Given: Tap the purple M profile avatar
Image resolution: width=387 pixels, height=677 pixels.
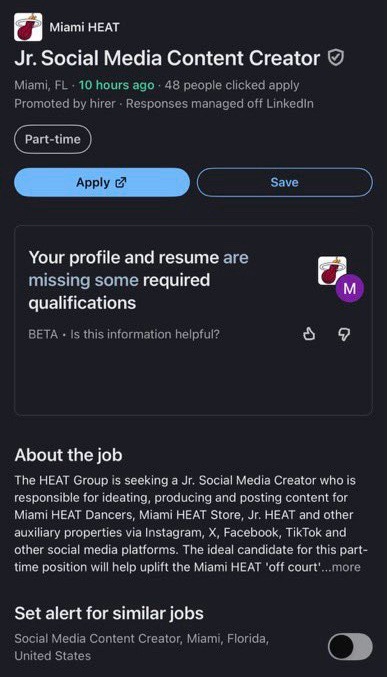Looking at the screenshot, I should 349,288.
